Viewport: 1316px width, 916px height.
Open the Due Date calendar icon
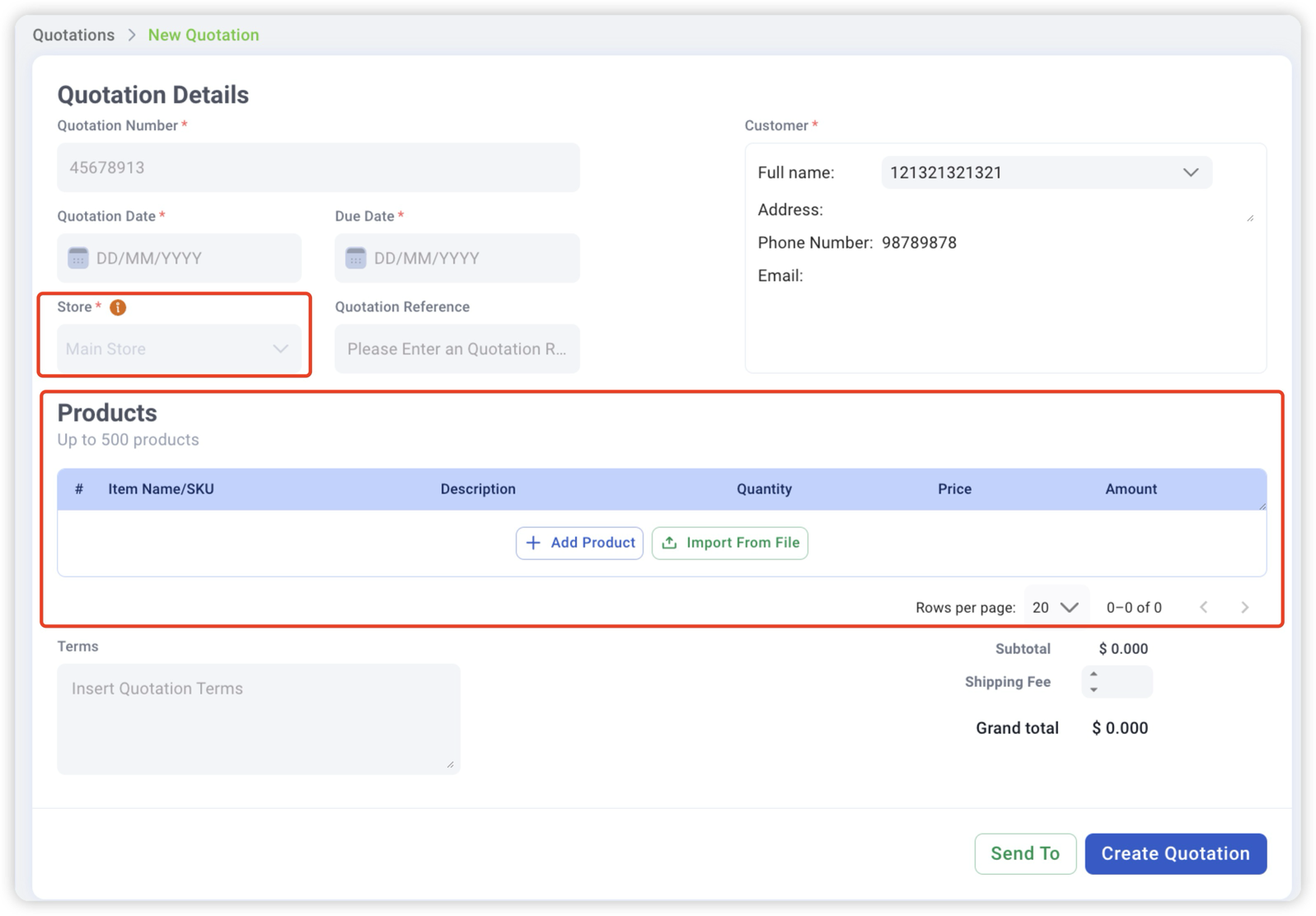click(x=356, y=258)
